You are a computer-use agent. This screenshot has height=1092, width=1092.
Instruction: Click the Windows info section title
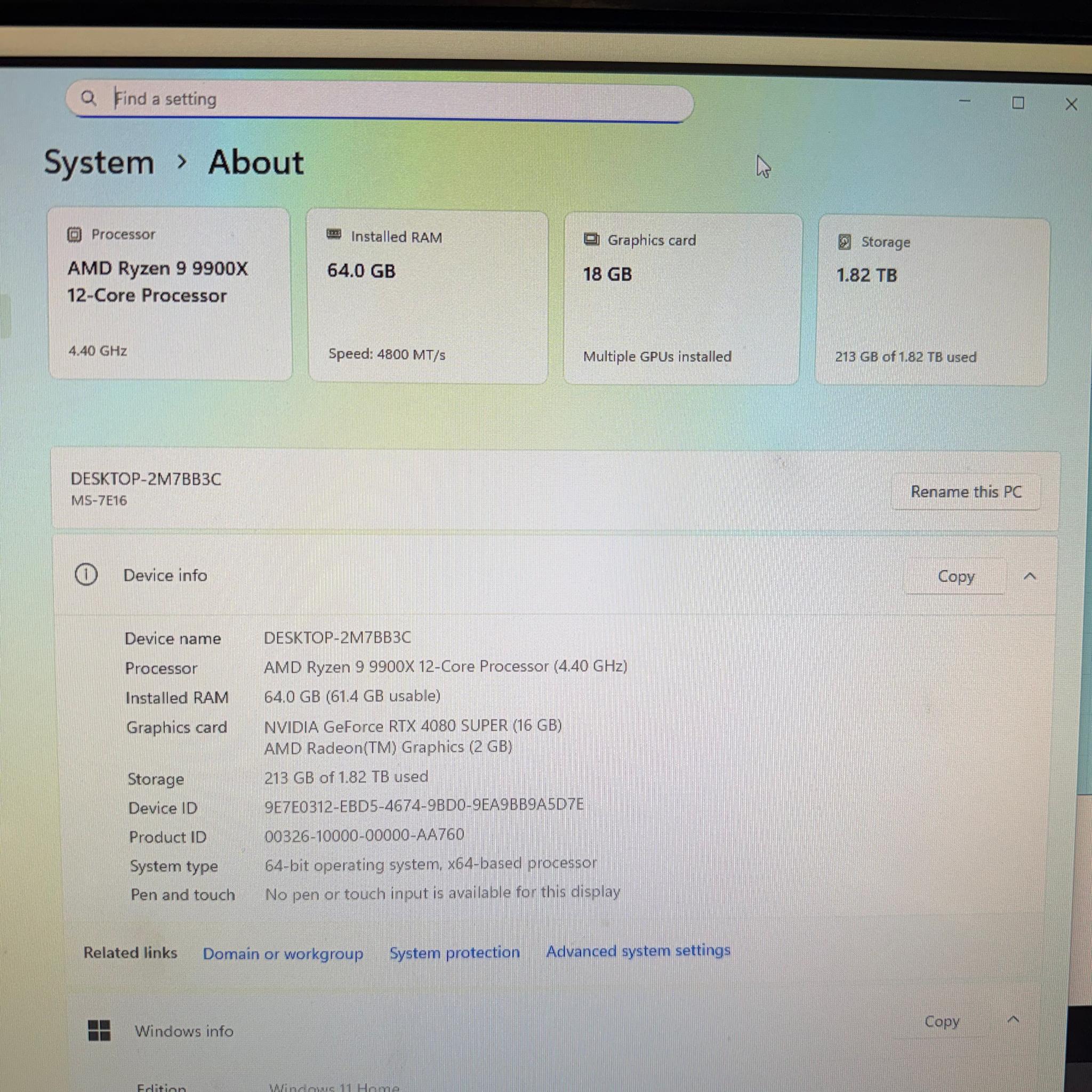click(184, 1031)
